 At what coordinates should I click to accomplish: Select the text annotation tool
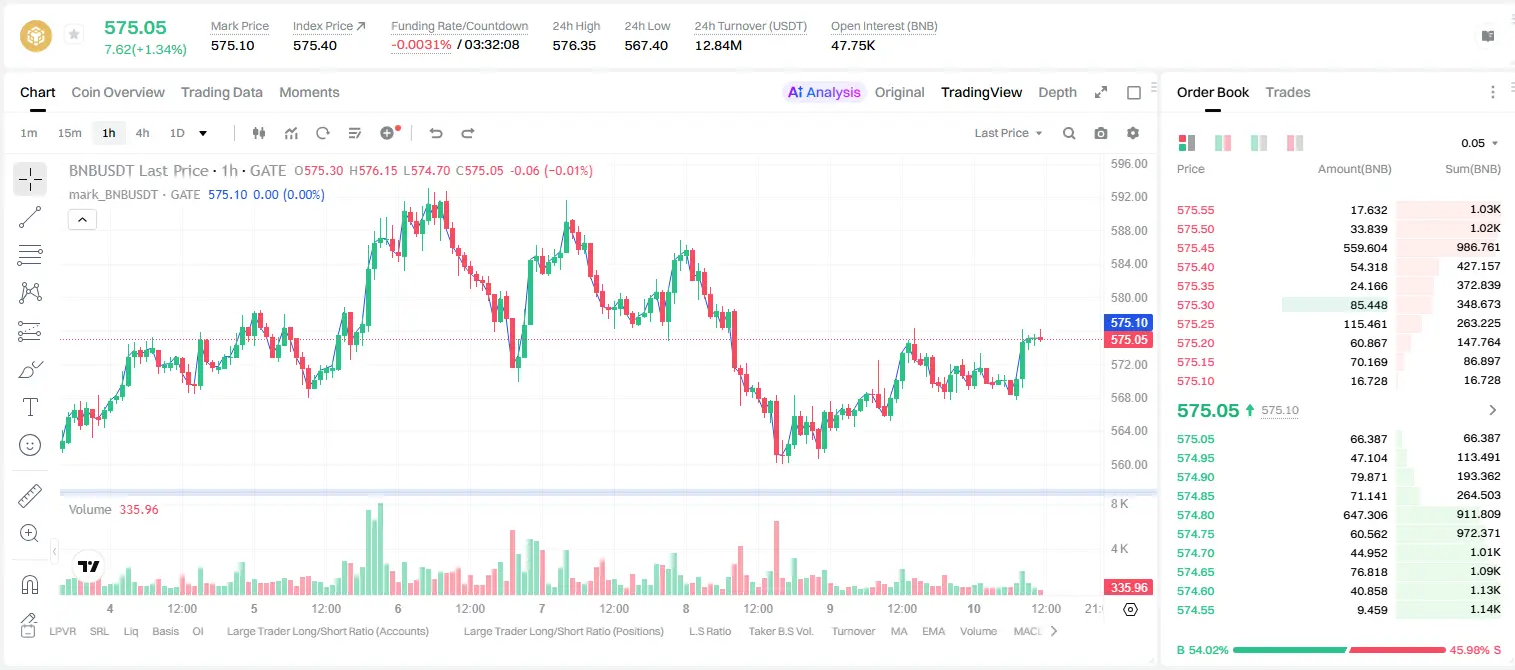pos(30,407)
